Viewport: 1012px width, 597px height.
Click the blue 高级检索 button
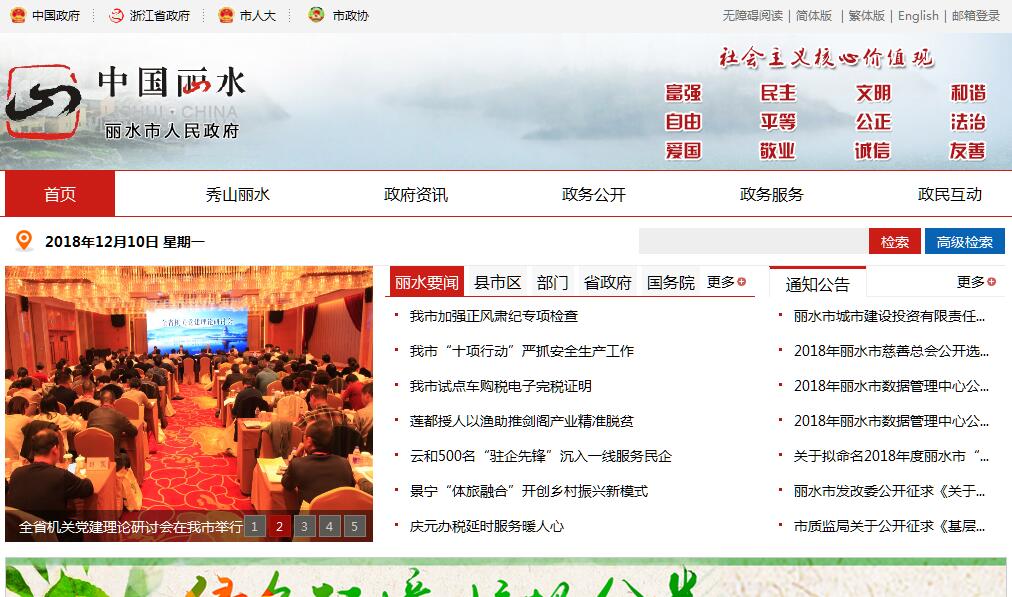point(964,242)
